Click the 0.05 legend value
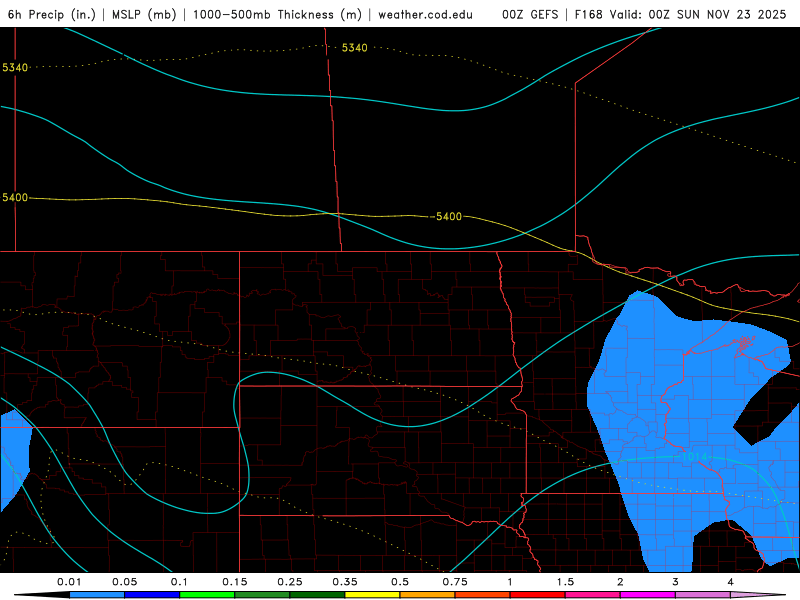Viewport: 800px width, 600px height. 124,582
